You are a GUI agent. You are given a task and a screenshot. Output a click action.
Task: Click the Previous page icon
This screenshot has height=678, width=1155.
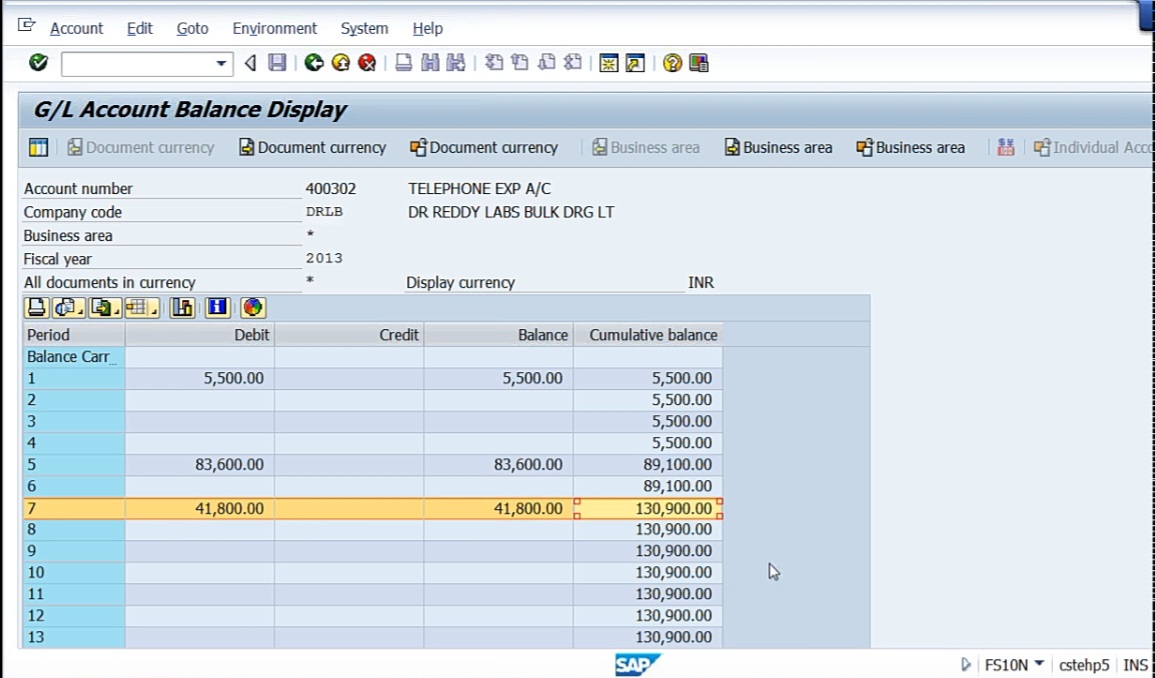click(x=520, y=63)
